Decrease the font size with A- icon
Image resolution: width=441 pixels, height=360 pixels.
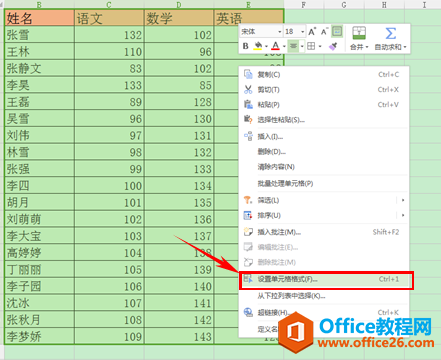324,32
